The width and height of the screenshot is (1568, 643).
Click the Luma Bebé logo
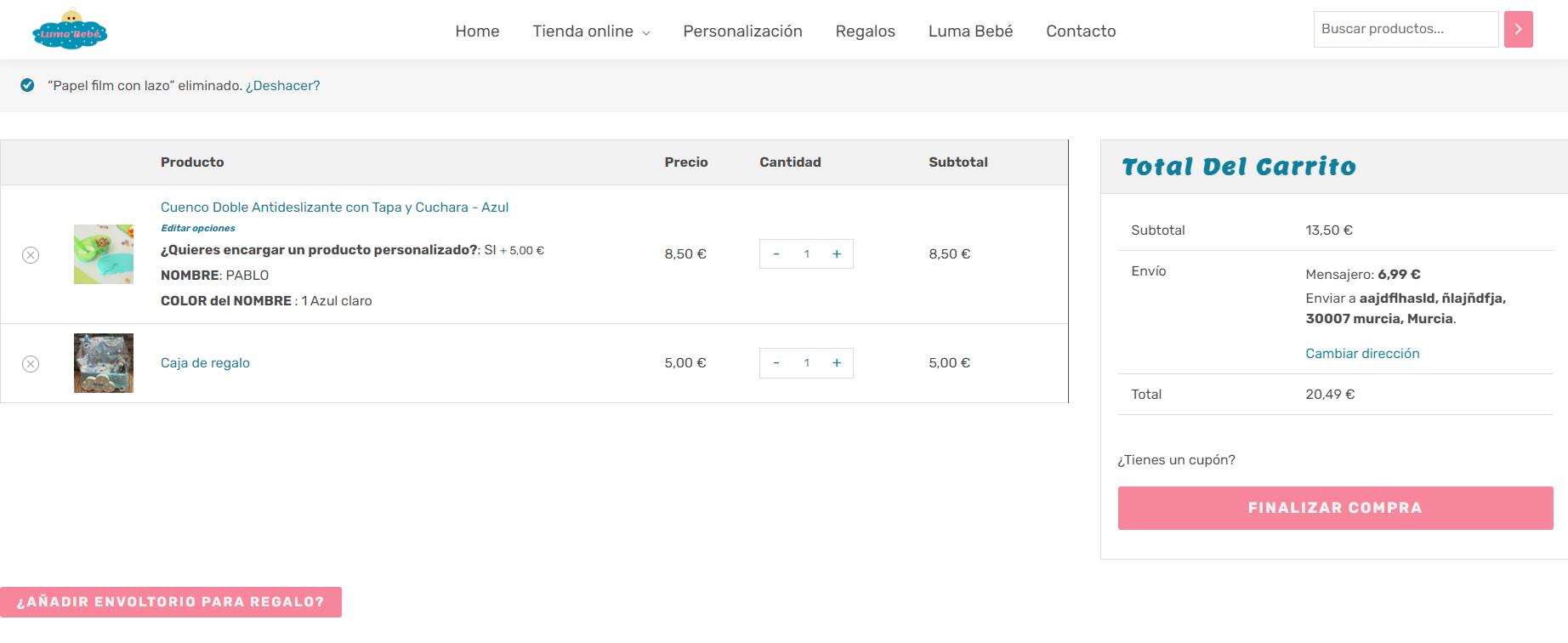click(70, 30)
